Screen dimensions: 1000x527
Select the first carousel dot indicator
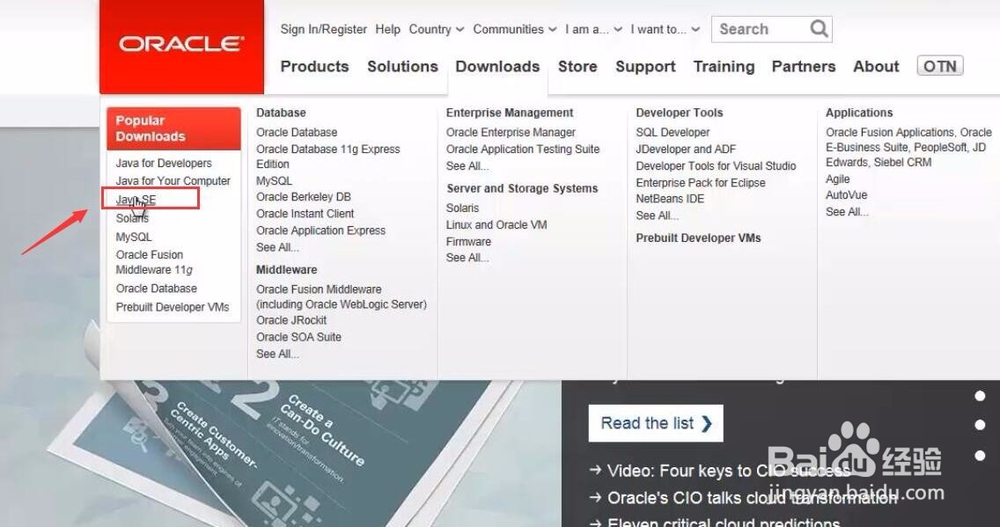[x=980, y=396]
